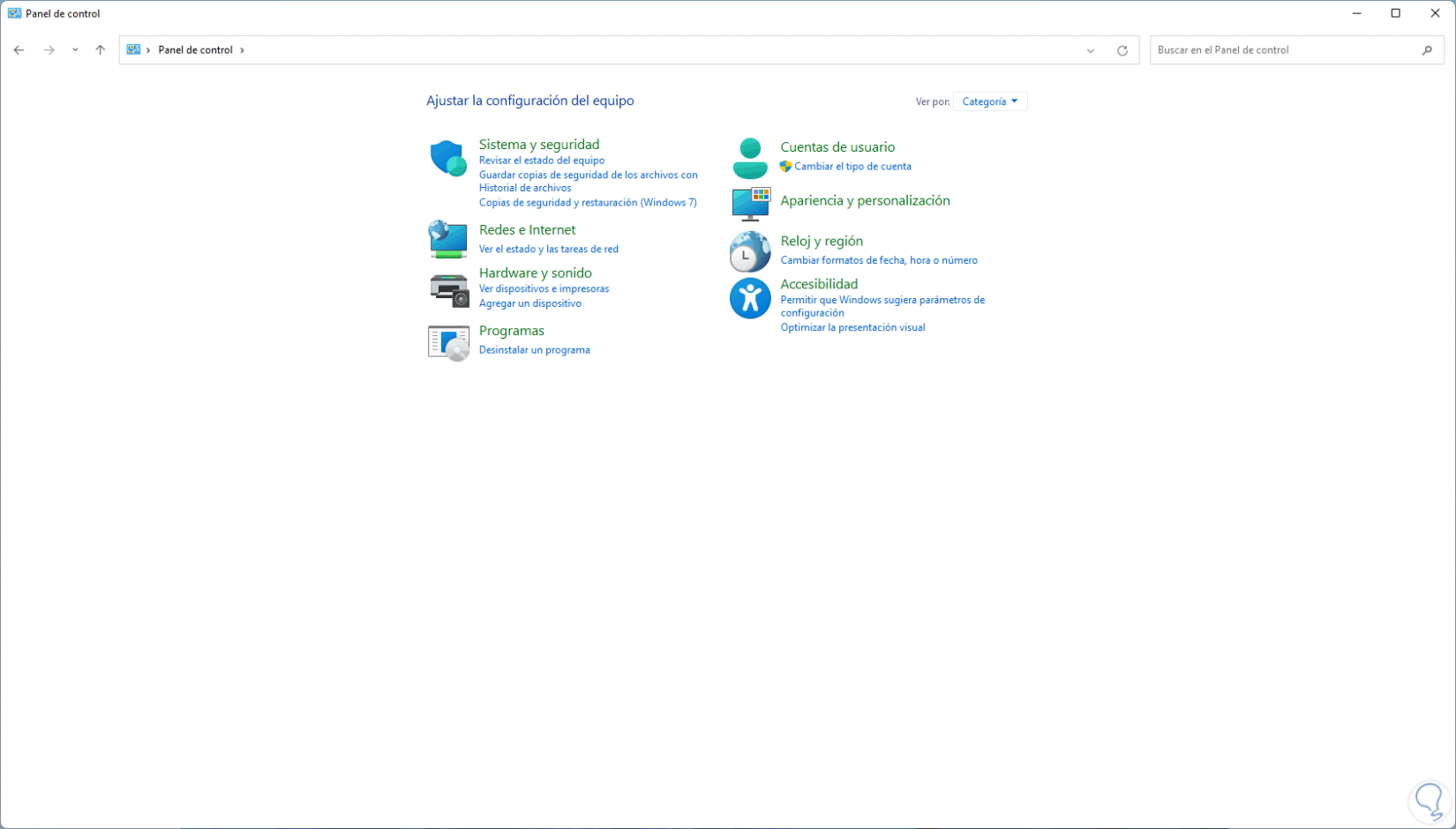
Task: Open the Categoría view dropdown
Action: [x=990, y=101]
